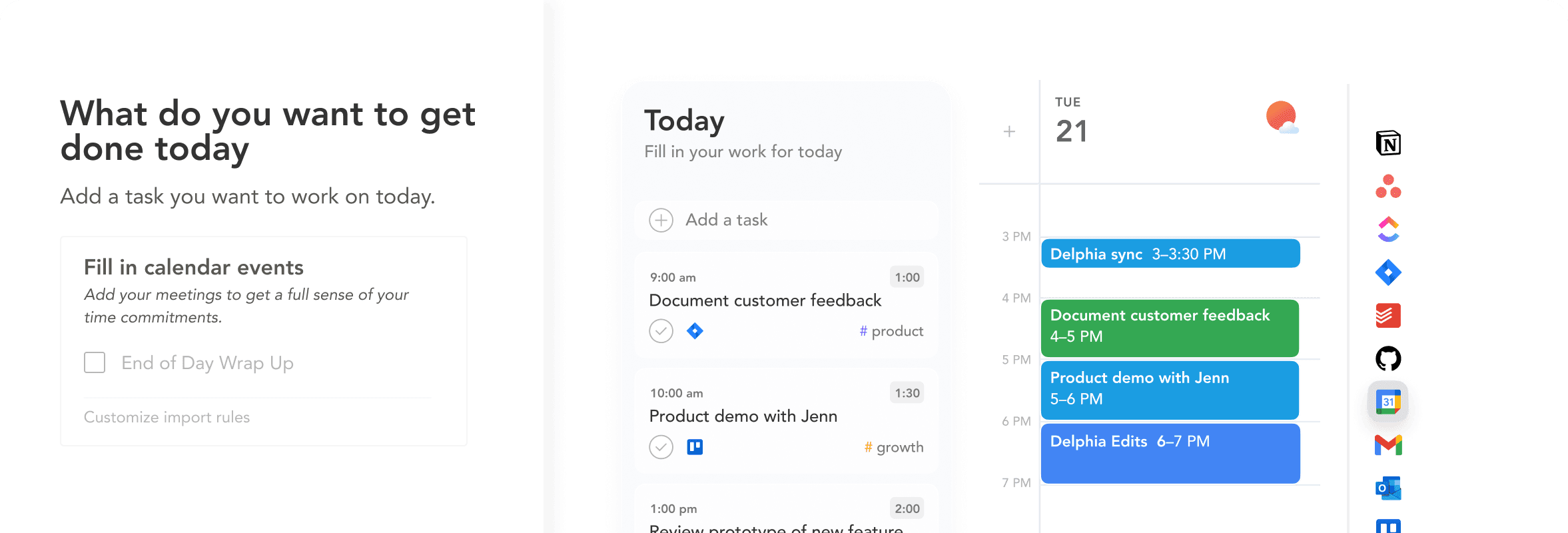The height and width of the screenshot is (533, 1568).
Task: Mark Document customer feedback task complete
Action: click(x=661, y=331)
